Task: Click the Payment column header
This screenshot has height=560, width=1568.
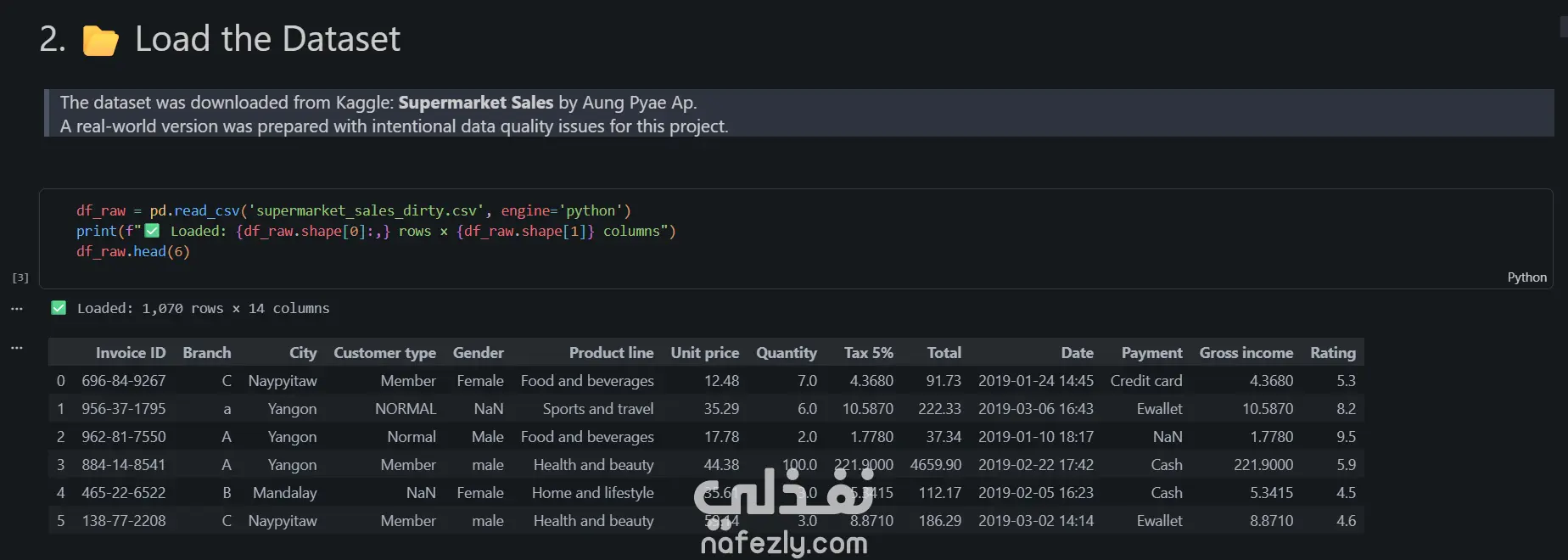Action: 1151,353
